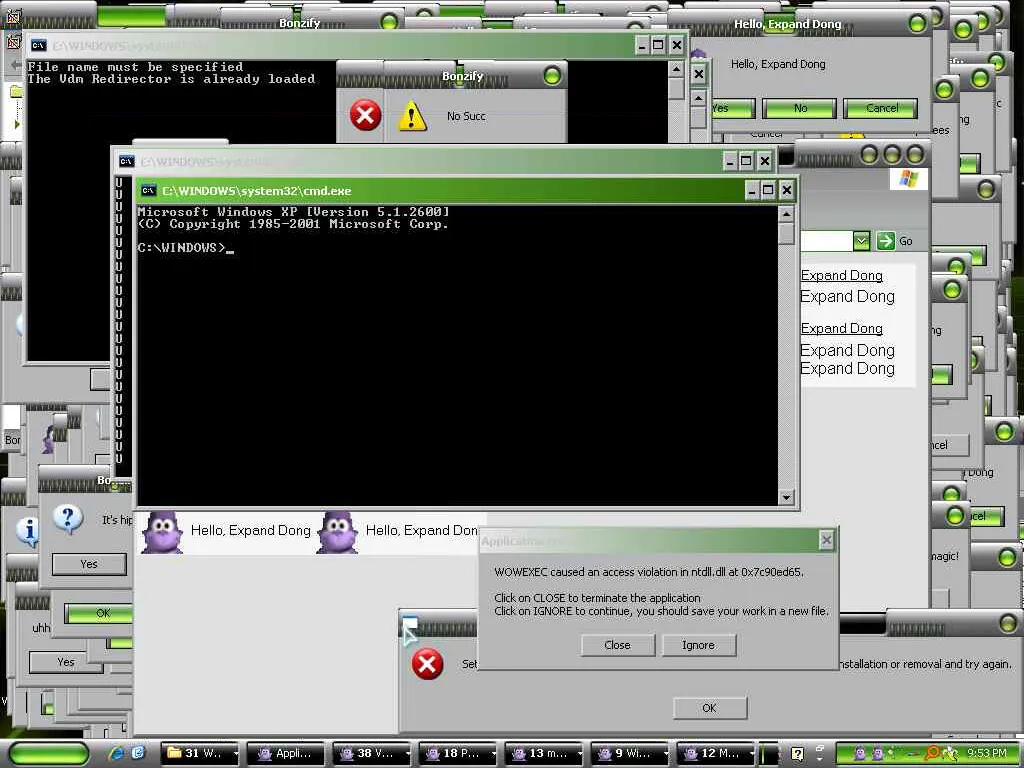1024x768 pixels.
Task: Click the Yes button under It's hip
Action: click(x=89, y=564)
